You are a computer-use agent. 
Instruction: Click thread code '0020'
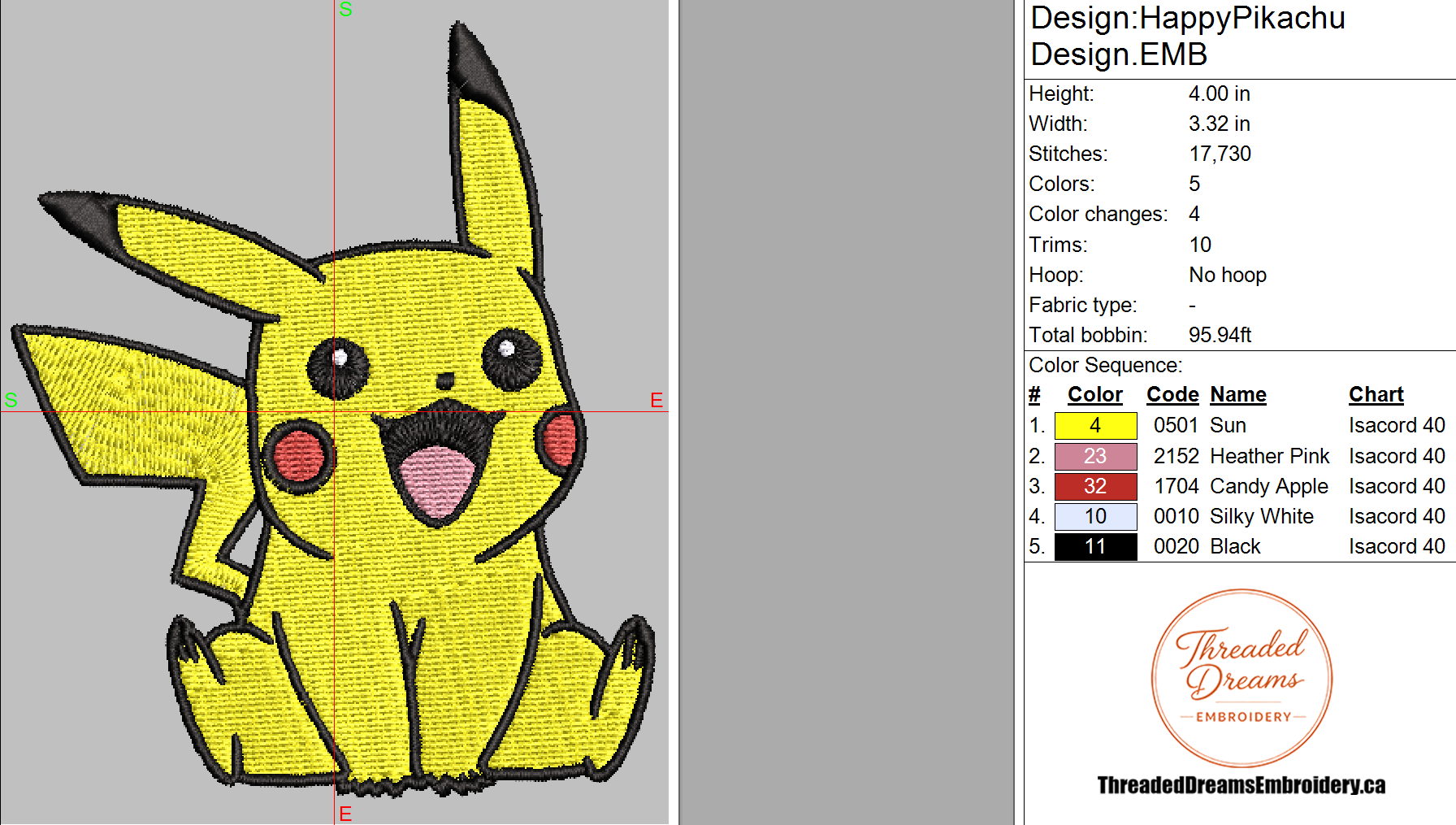(x=1176, y=546)
